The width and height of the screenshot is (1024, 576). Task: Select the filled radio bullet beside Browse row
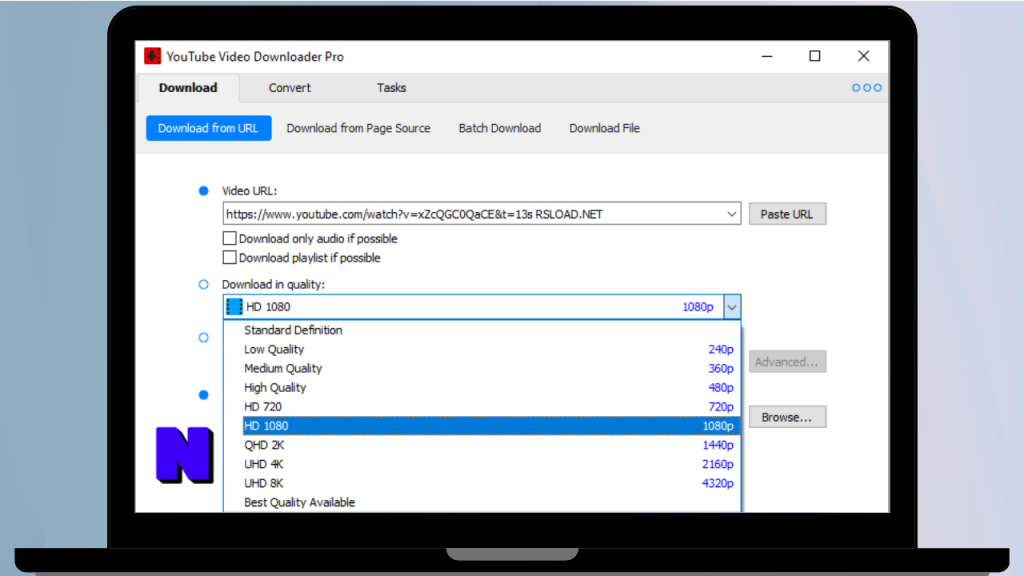coord(204,394)
